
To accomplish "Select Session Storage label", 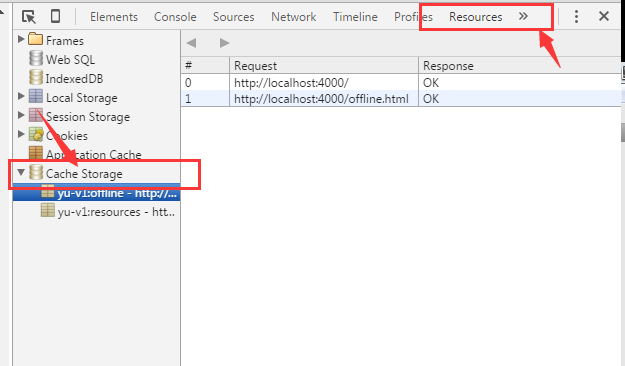I will click(x=88, y=117).
